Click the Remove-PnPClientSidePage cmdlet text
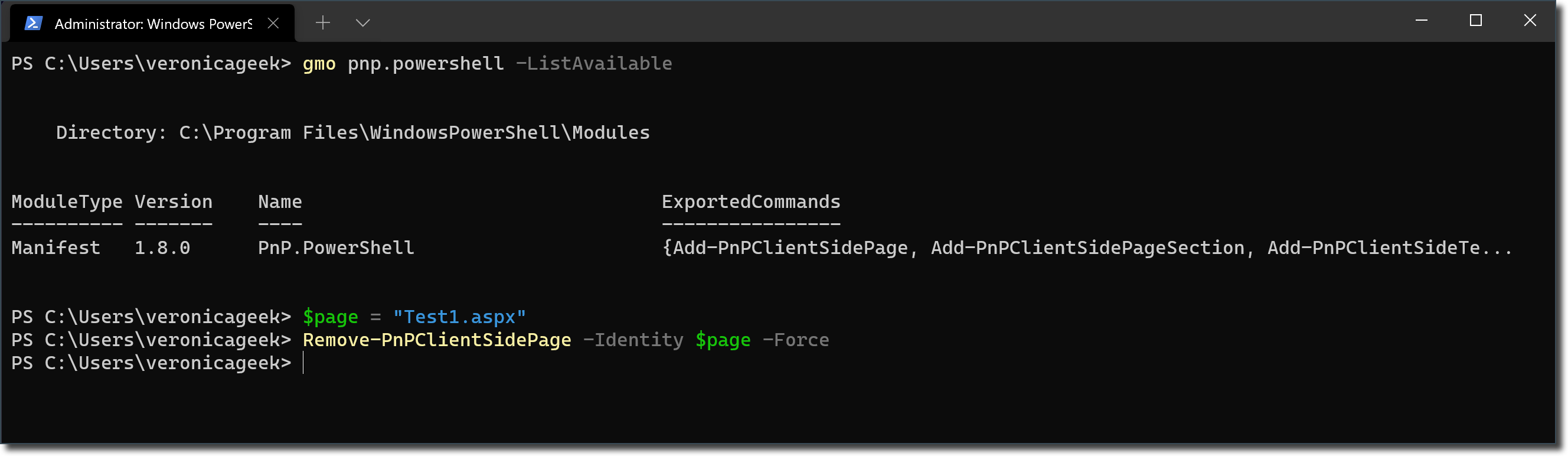 (x=436, y=339)
